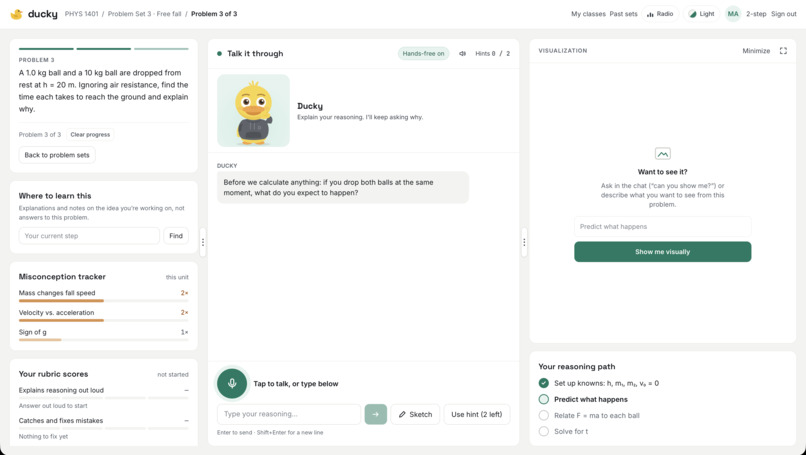Toggle the Light theme button

click(702, 14)
